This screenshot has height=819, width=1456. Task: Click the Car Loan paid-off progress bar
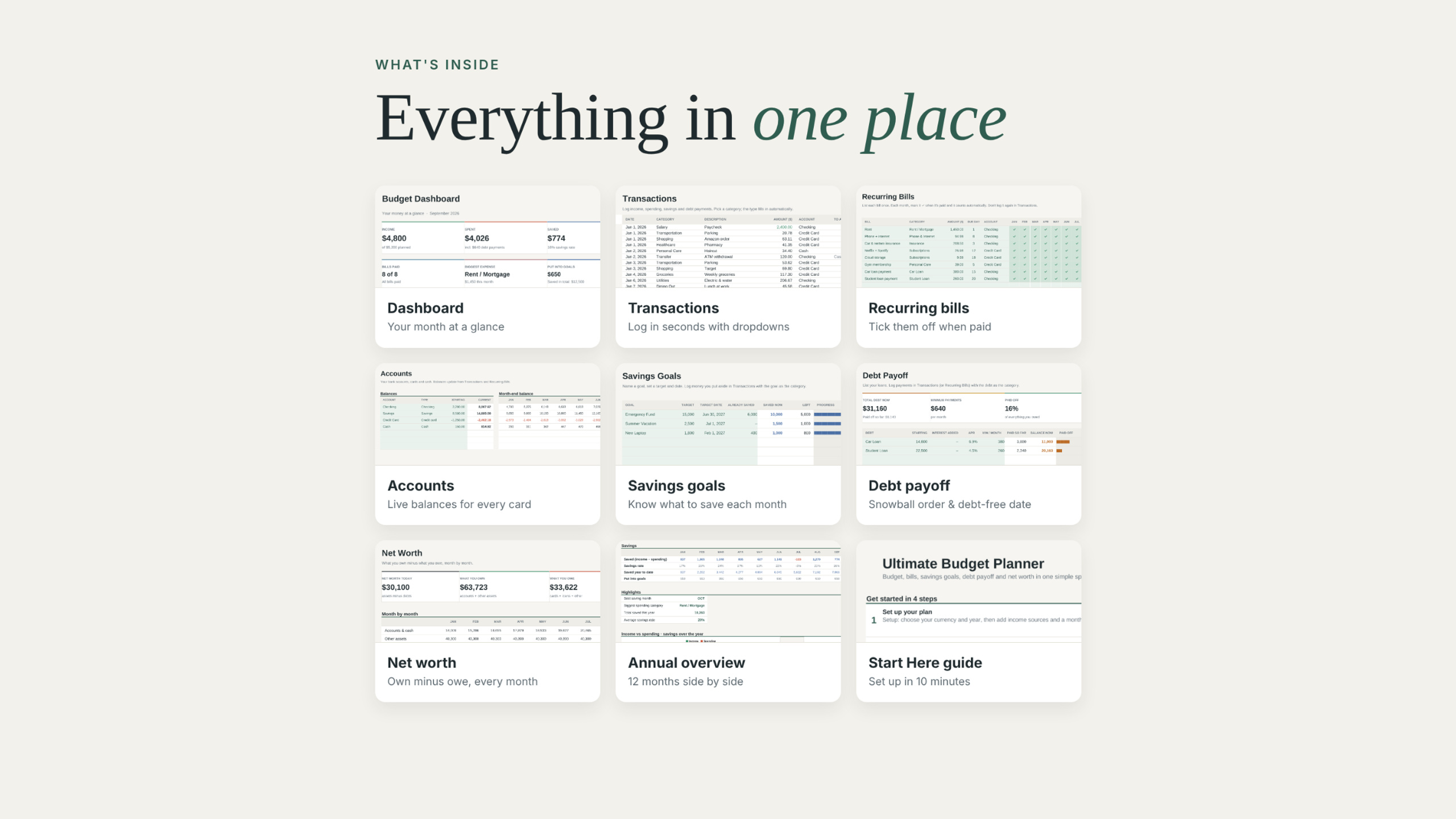pyautogui.click(x=1063, y=442)
